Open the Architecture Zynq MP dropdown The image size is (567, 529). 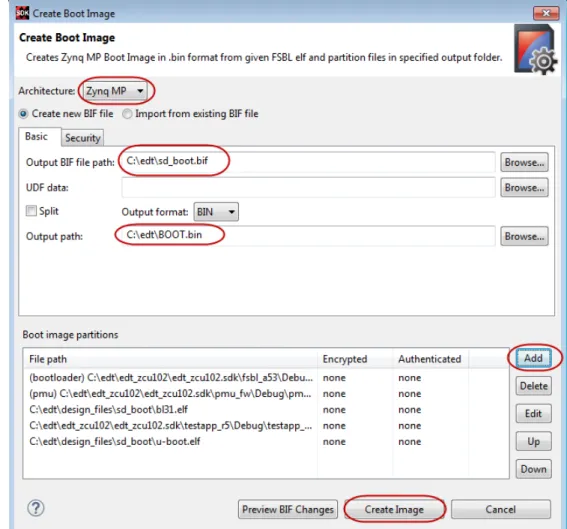(115, 91)
